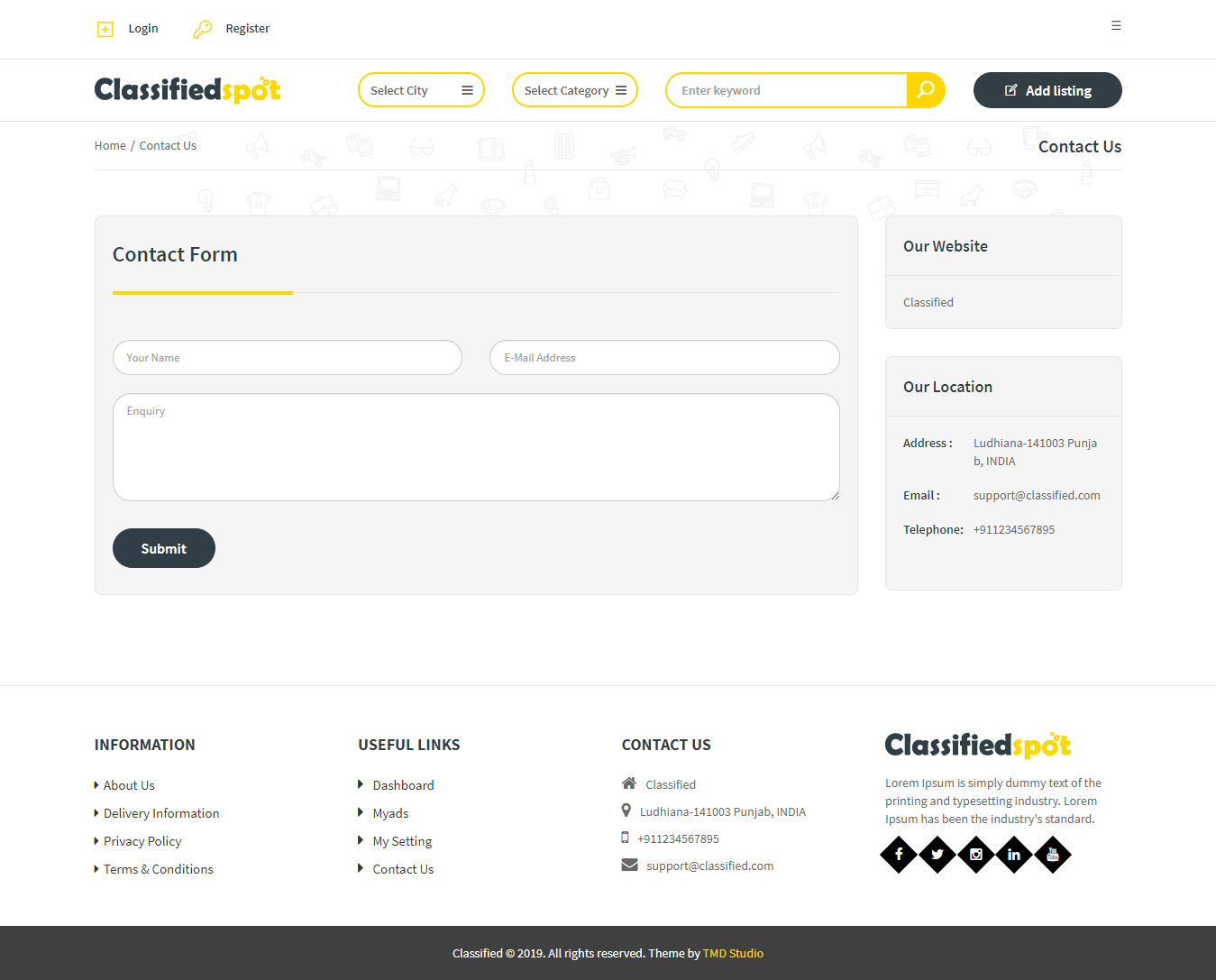1216x980 pixels.
Task: Click the YouTube social icon in footer
Action: [x=1052, y=855]
